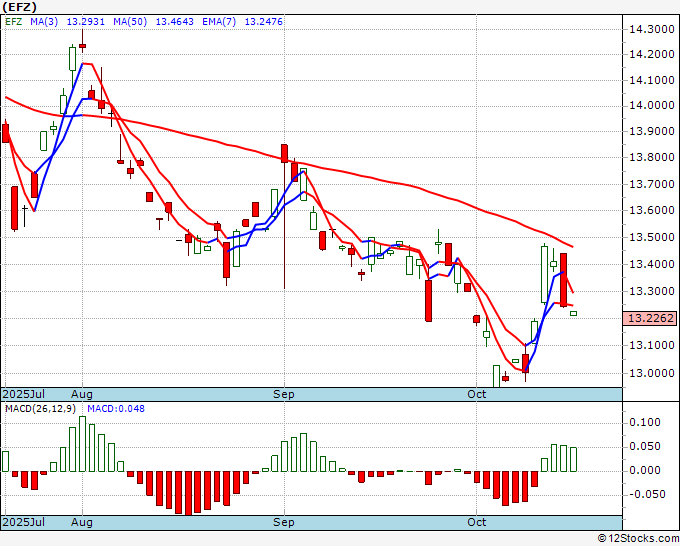Viewport: 680px width, 546px height.
Task: Click the 13.8000 price axis label
Action: 652,157
